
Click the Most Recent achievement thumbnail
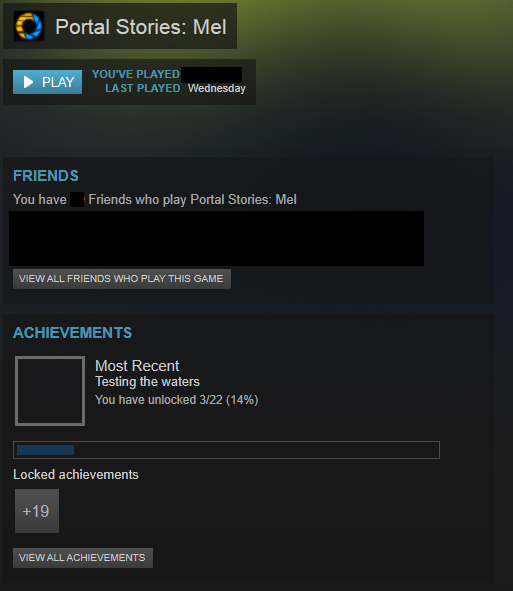pos(50,391)
